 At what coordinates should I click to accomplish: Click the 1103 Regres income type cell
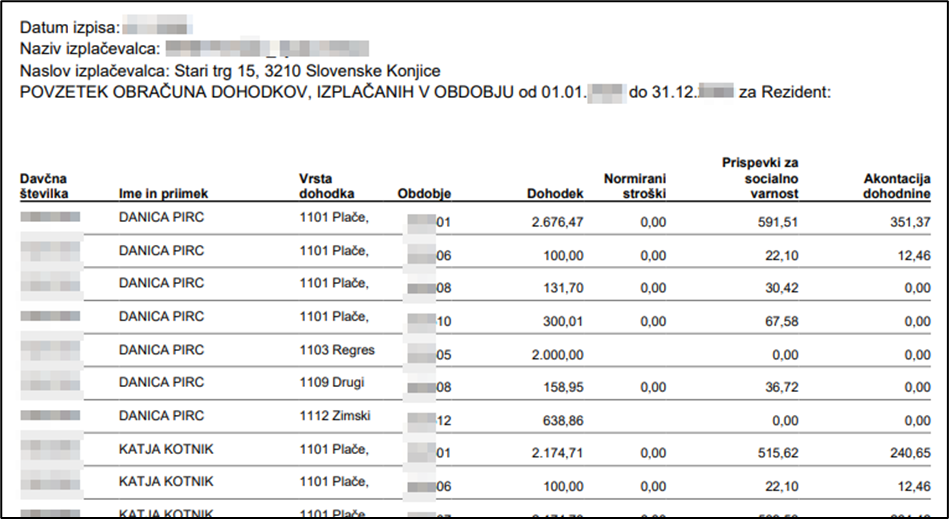(337, 350)
